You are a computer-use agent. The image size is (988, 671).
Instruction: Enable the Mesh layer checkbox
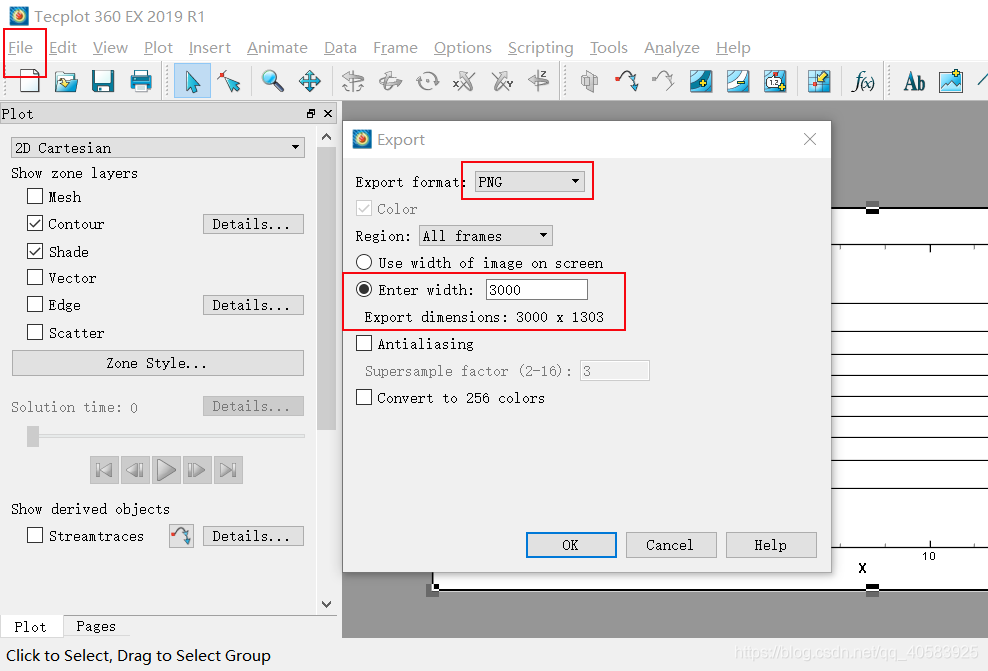pos(35,197)
